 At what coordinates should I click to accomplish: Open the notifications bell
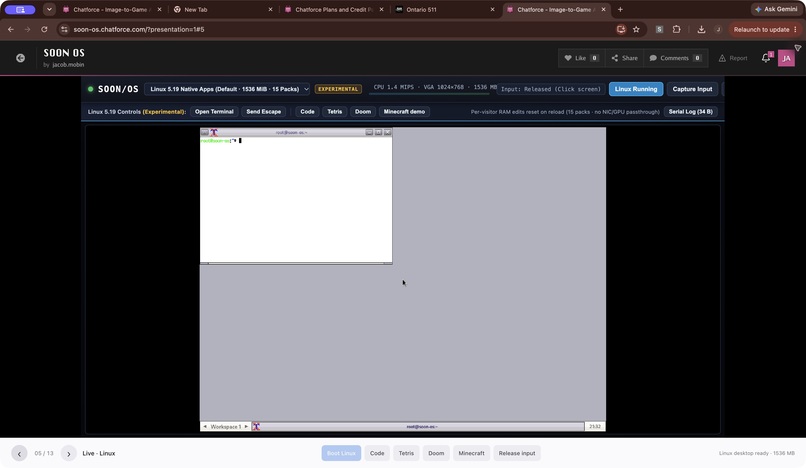point(766,58)
